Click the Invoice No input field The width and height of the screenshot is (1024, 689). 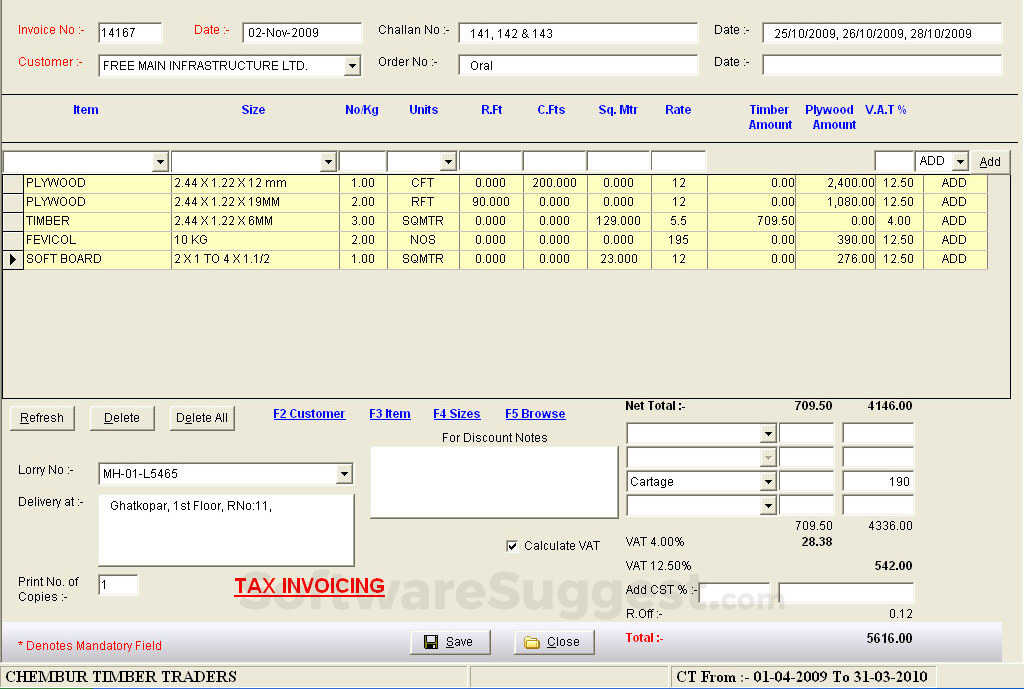click(x=130, y=33)
